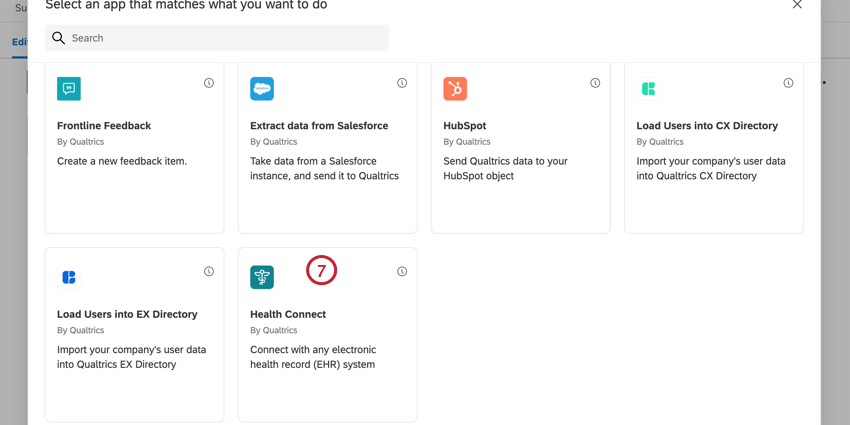
Task: Click the Health Connect caduceus icon
Action: pyautogui.click(x=262, y=277)
